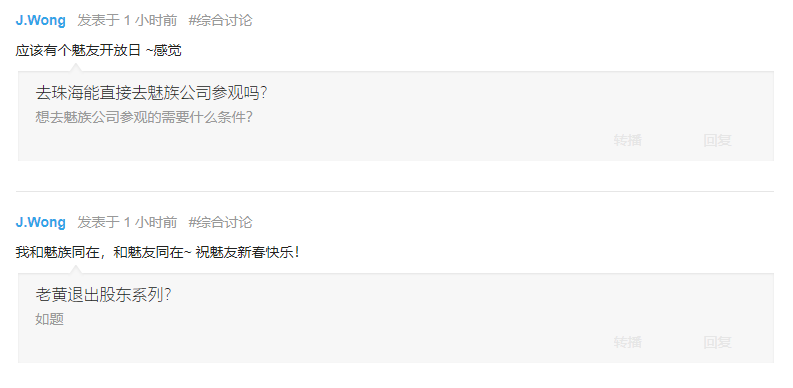Click the description 想去魅族公司参观的需要什么条件?

pyautogui.click(x=144, y=117)
